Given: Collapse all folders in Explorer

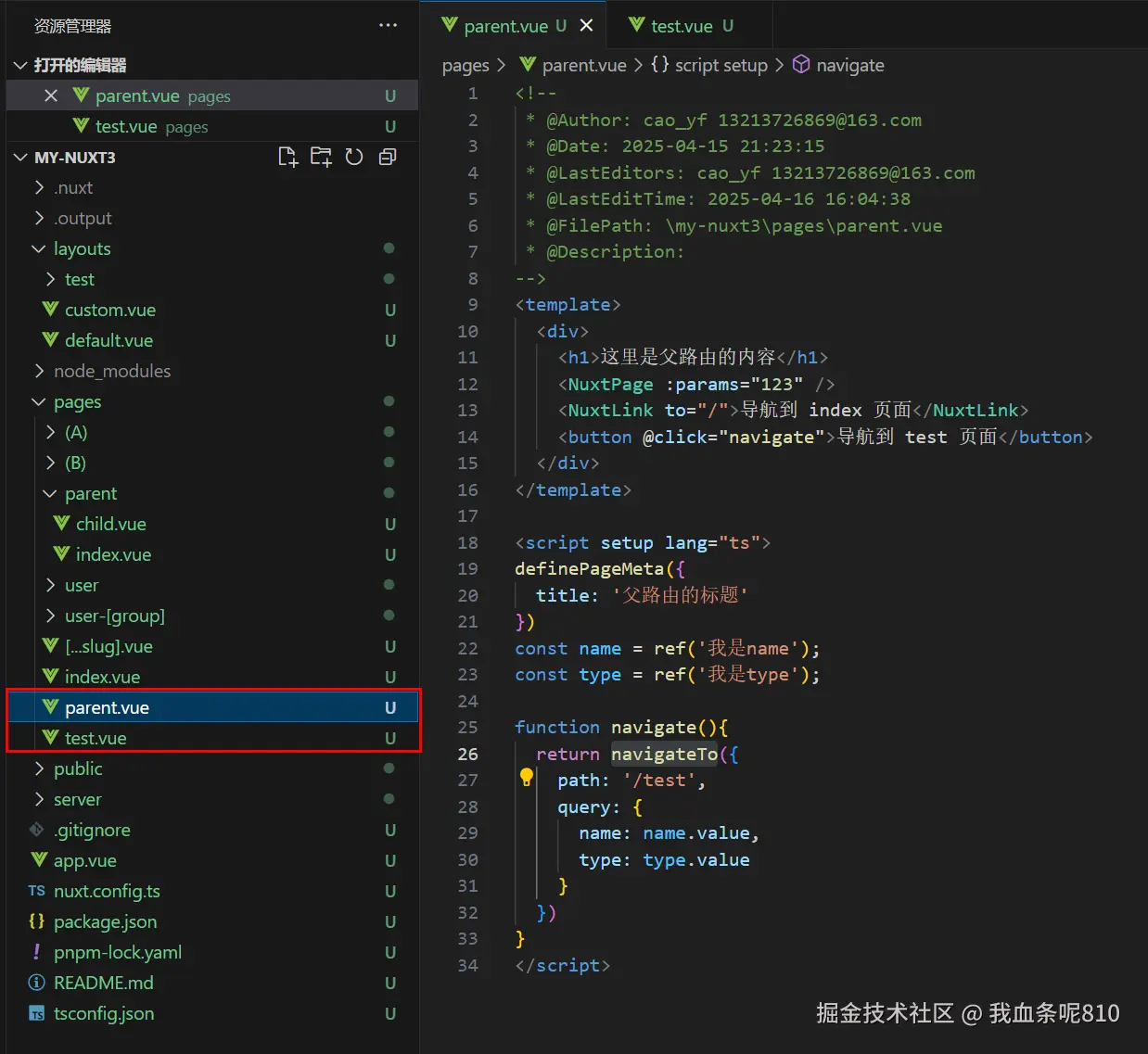Looking at the screenshot, I should tap(388, 157).
